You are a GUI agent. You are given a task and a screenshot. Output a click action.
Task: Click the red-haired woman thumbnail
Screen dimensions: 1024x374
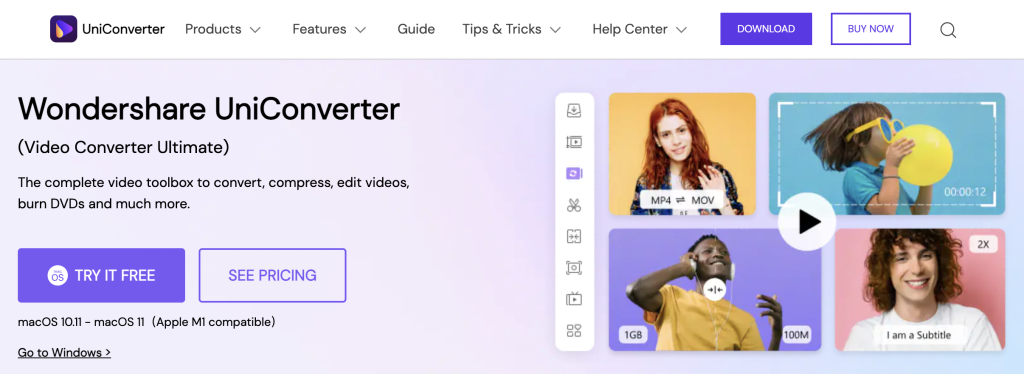[x=682, y=153]
